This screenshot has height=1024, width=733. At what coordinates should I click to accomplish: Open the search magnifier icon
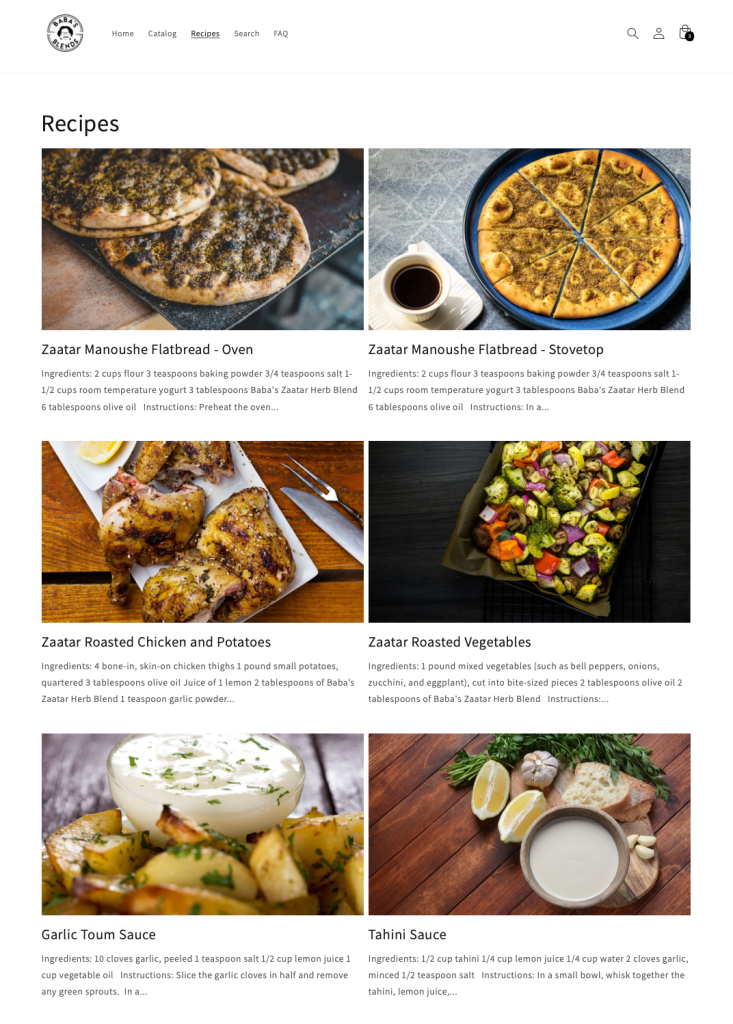click(x=632, y=33)
